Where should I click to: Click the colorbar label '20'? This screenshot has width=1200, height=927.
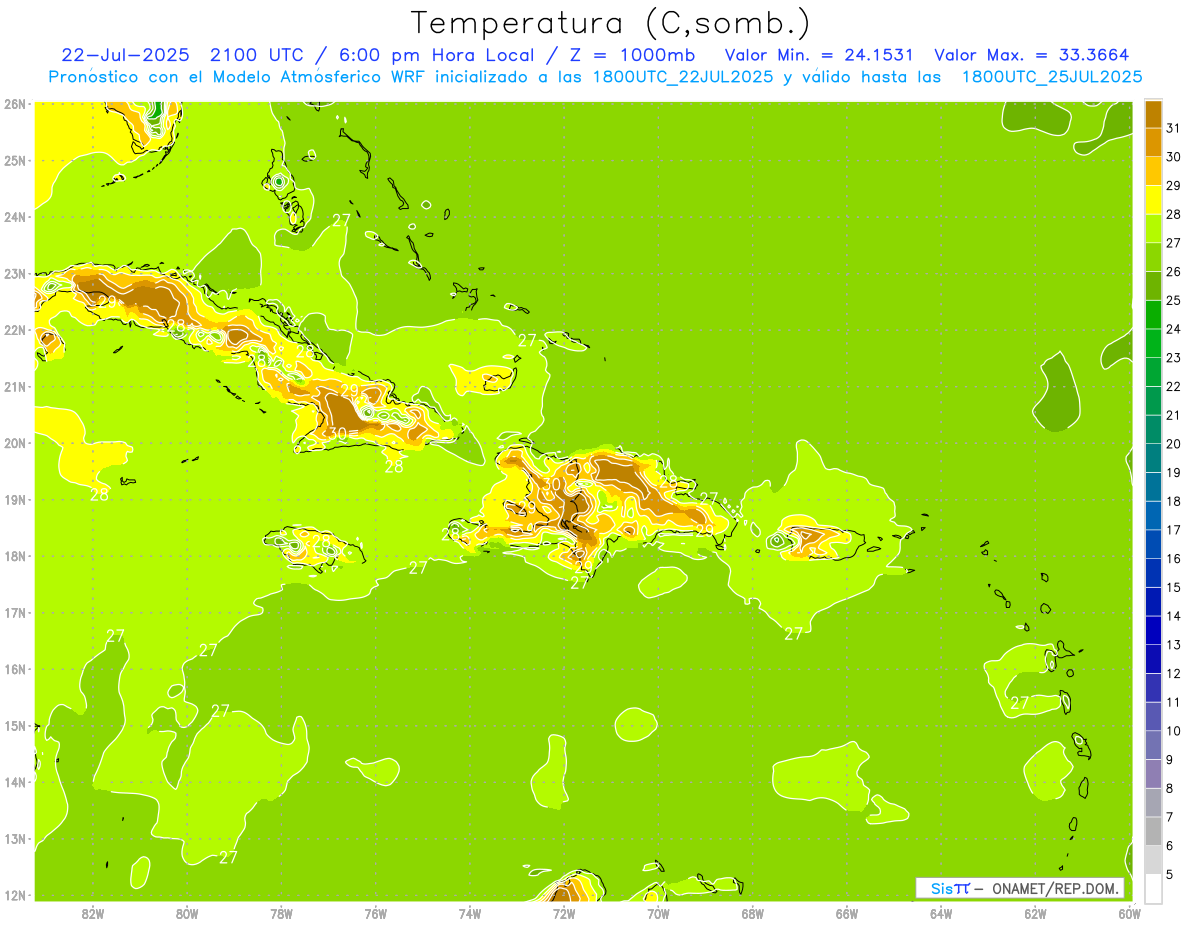click(1173, 444)
